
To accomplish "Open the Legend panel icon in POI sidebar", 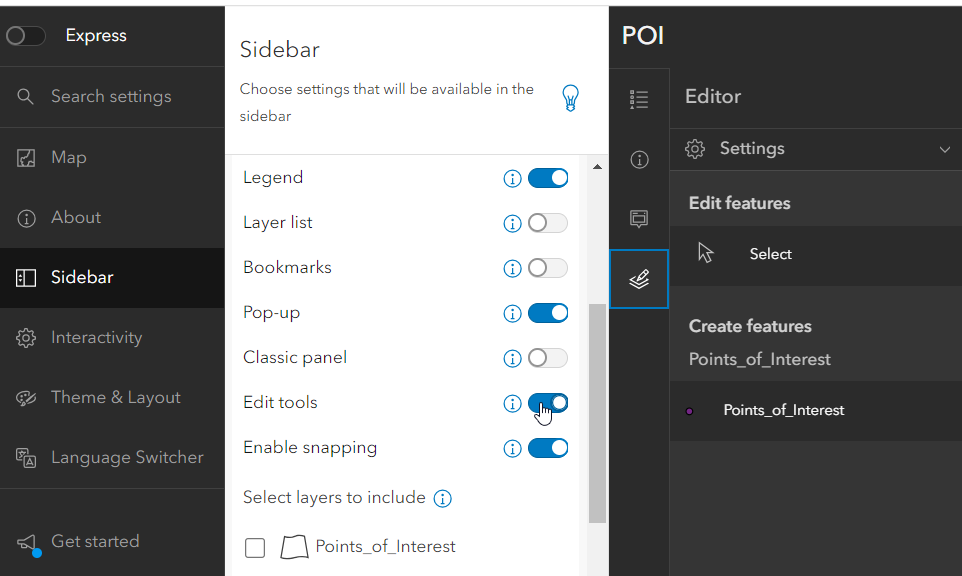I will point(639,98).
